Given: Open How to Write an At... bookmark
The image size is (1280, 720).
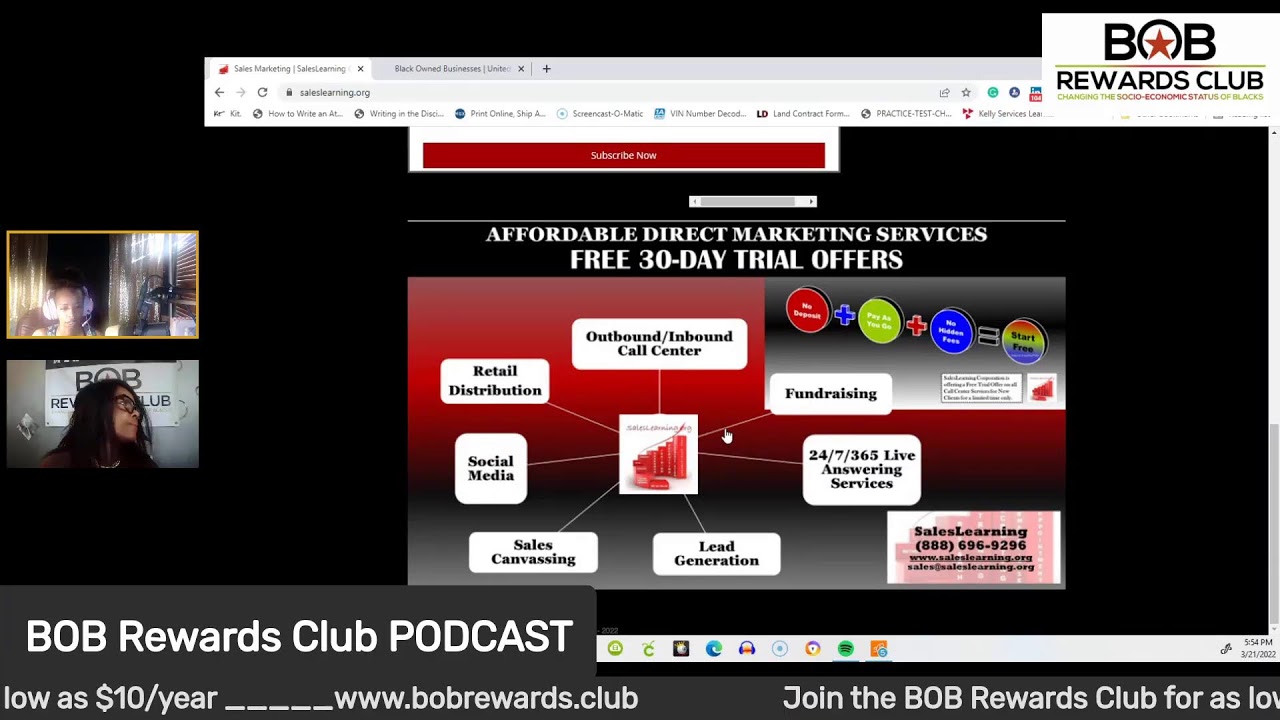Looking at the screenshot, I should [298, 114].
